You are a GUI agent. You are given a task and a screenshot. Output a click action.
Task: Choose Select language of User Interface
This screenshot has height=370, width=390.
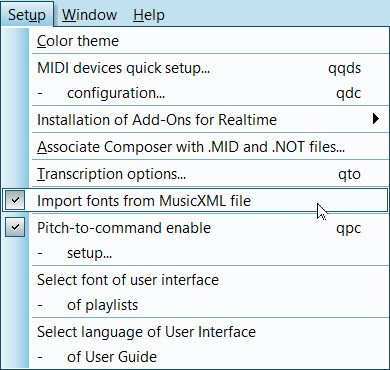(210, 332)
